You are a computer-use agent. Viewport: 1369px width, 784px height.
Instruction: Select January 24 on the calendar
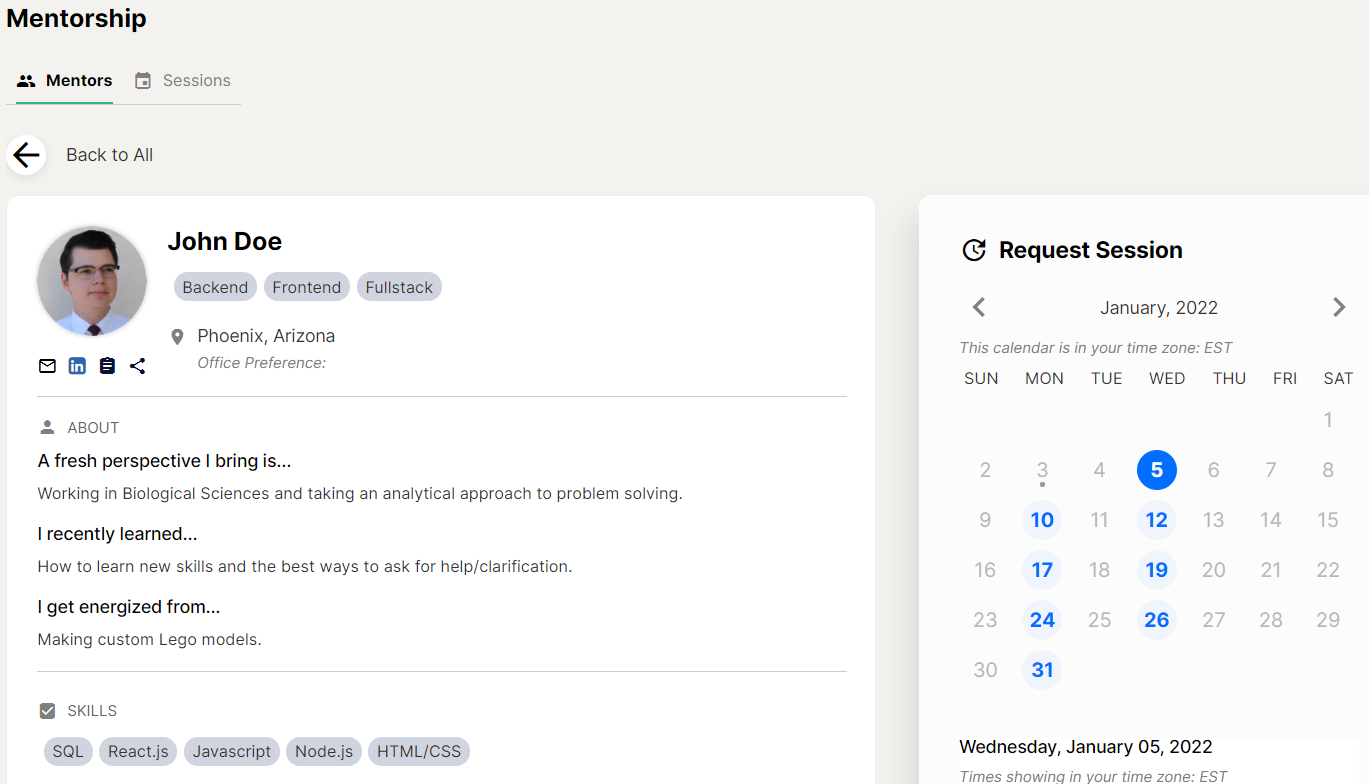pos(1042,620)
